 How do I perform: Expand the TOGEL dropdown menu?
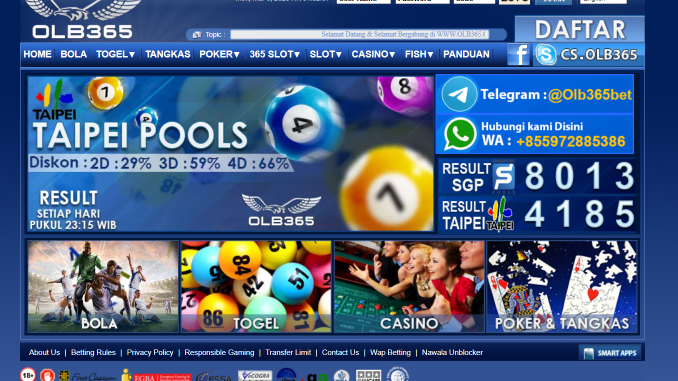point(115,54)
